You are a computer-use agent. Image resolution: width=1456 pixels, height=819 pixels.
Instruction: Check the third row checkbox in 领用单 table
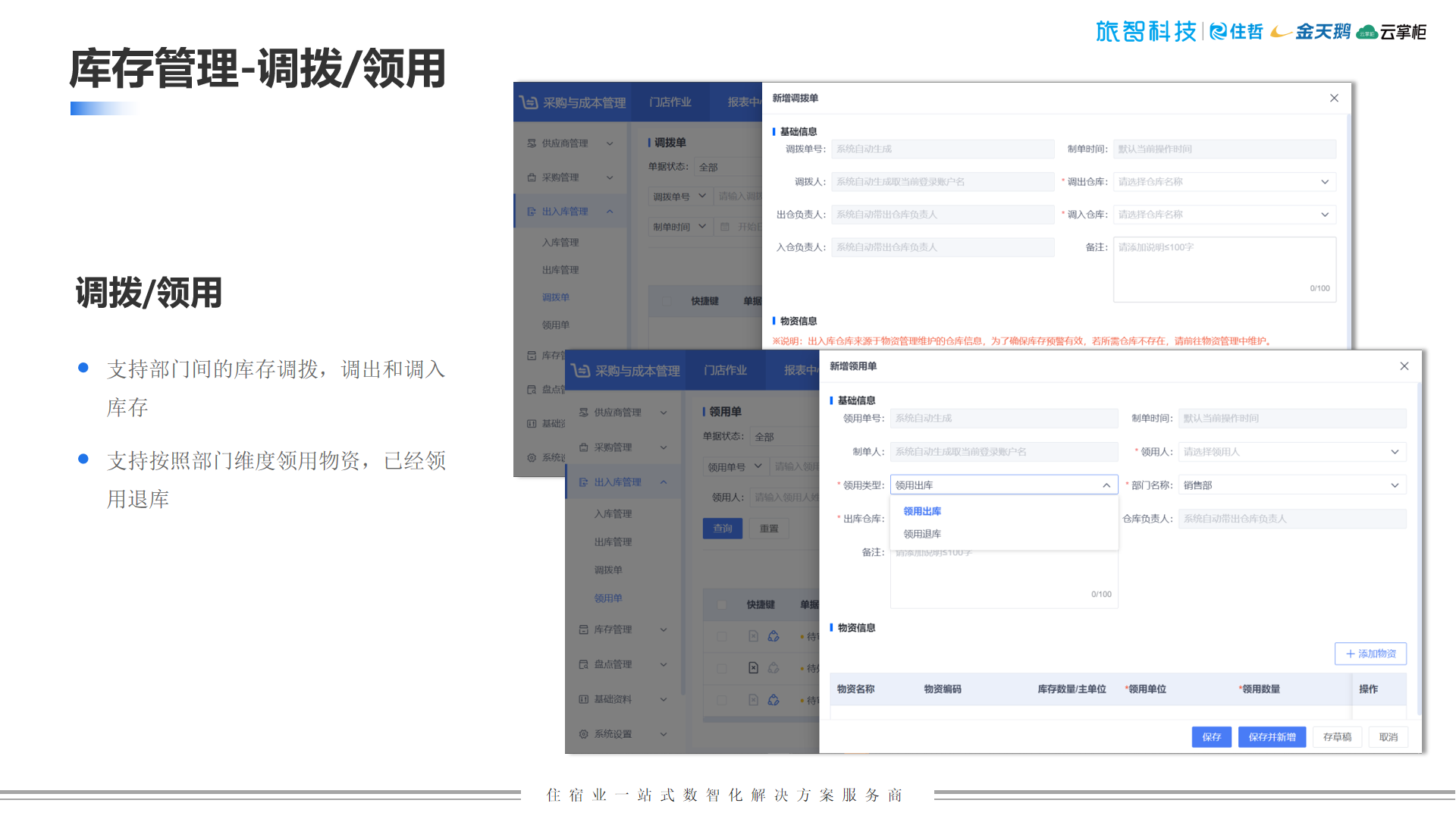pos(721,700)
